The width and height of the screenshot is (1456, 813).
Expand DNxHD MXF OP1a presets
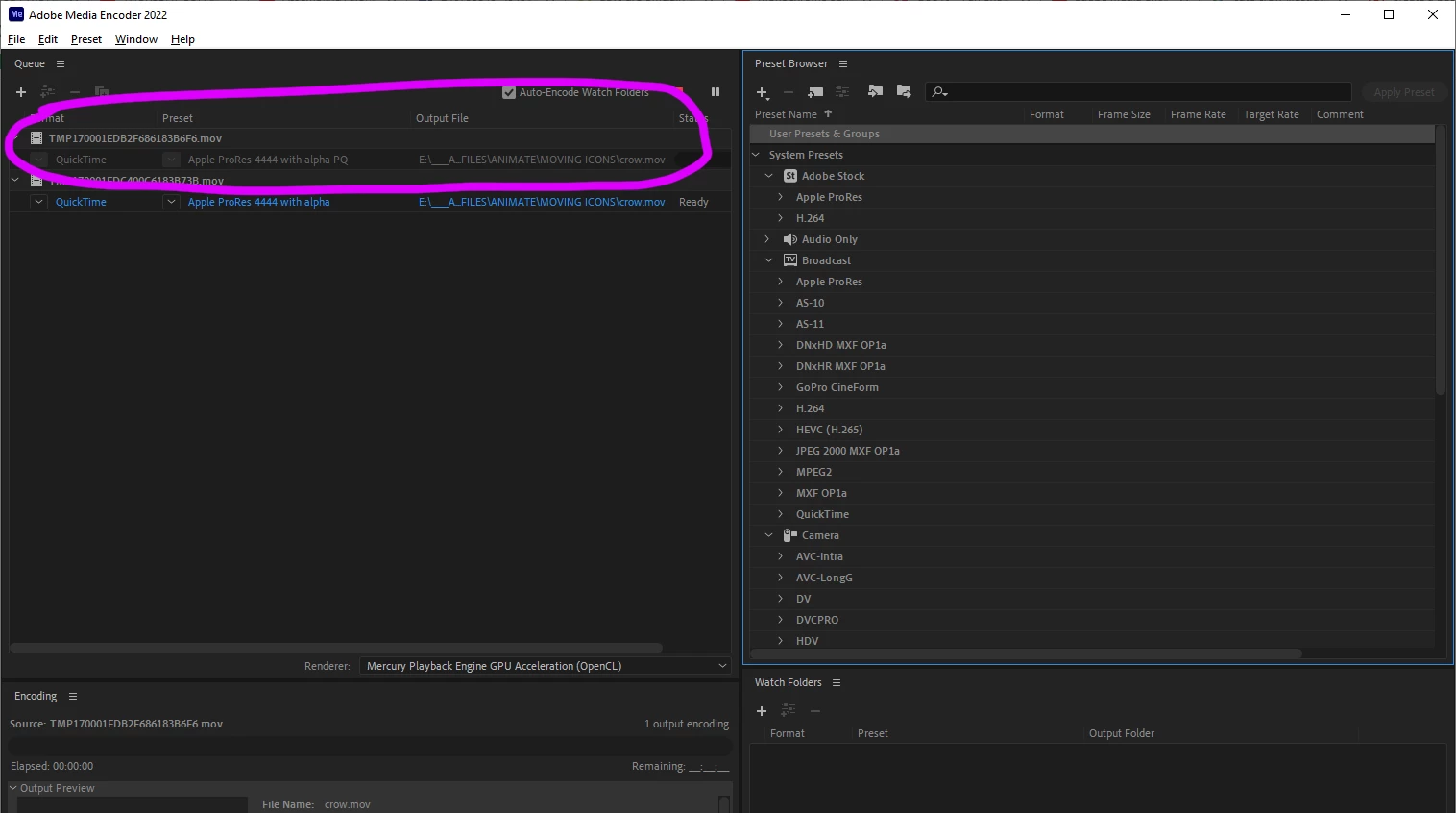pyautogui.click(x=781, y=345)
